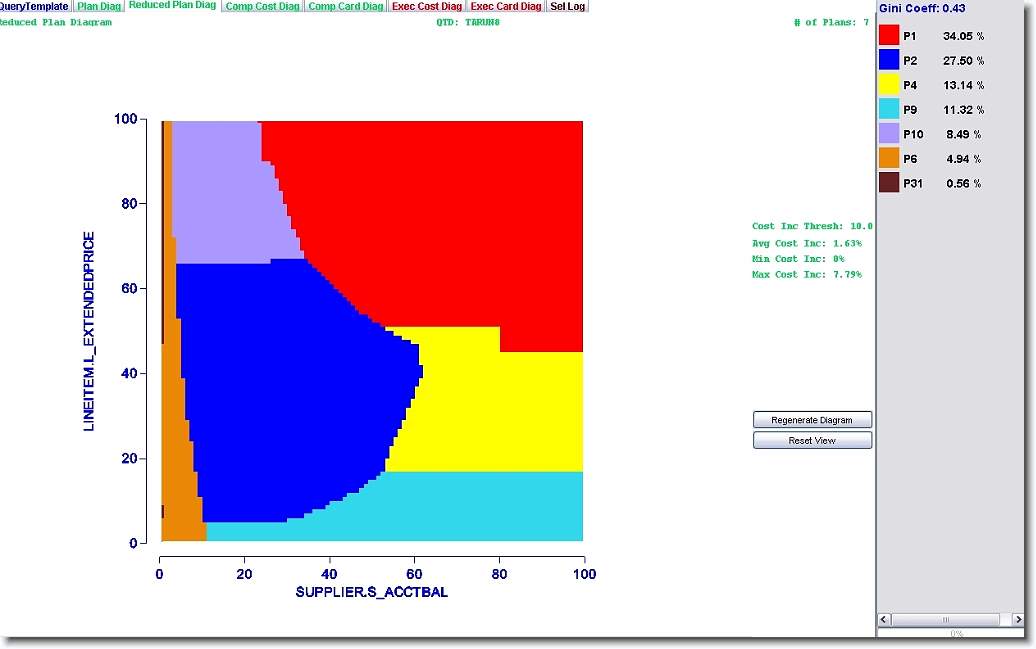The height and width of the screenshot is (649, 1036).
Task: Click the yellow region in the plan diagram
Action: [x=500, y=410]
